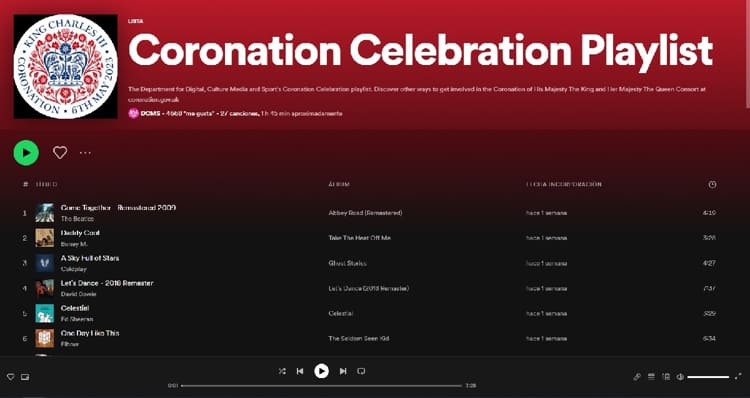750x398 pixels.
Task: Start the playlist with the green play button
Action: coord(26,153)
